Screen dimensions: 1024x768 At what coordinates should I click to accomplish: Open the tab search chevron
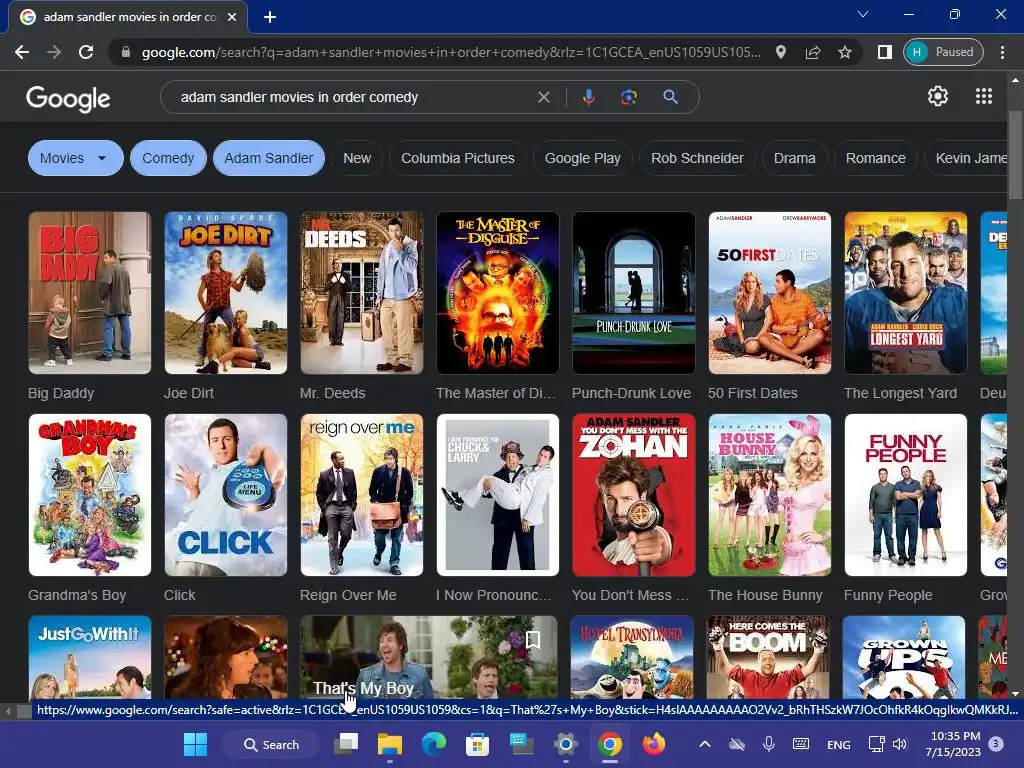point(863,14)
